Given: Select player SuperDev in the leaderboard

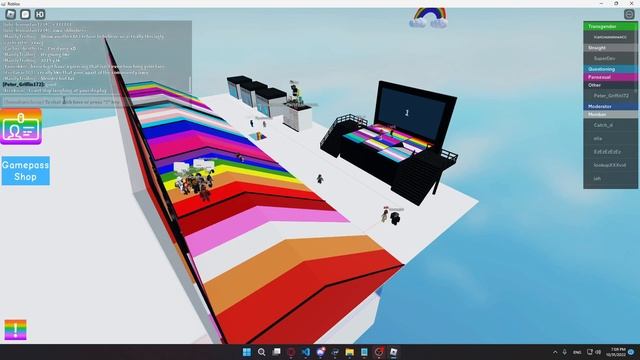Looking at the screenshot, I should click(610, 58).
